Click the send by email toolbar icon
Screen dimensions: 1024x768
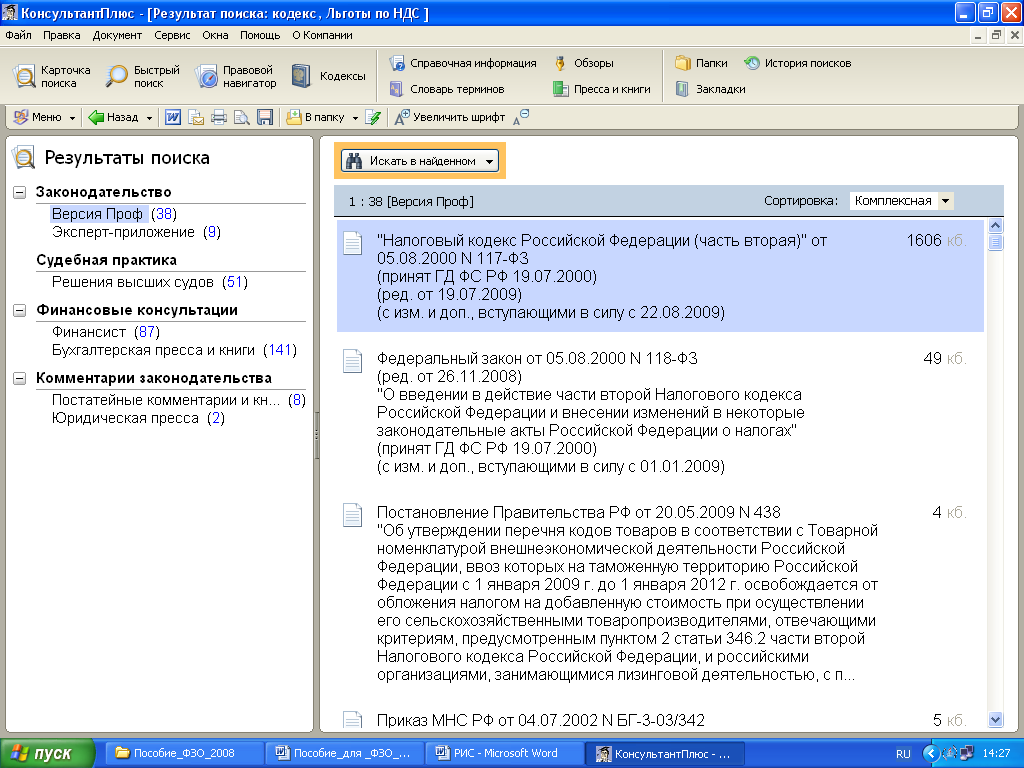[196, 118]
